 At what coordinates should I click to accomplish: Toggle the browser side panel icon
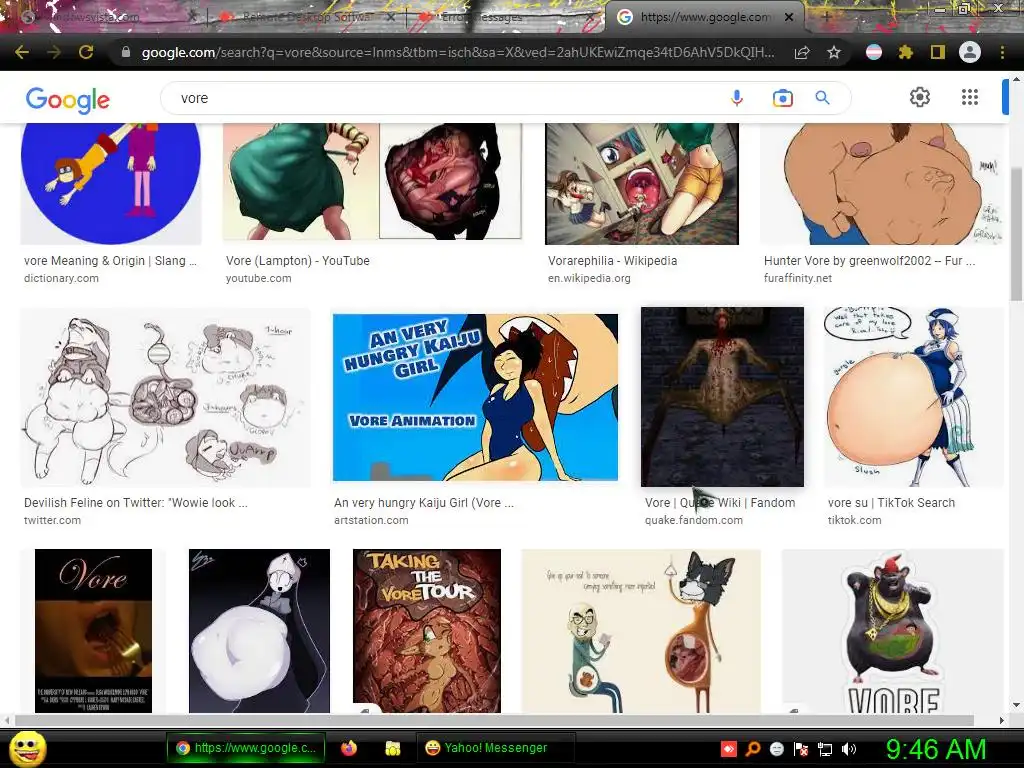point(938,52)
